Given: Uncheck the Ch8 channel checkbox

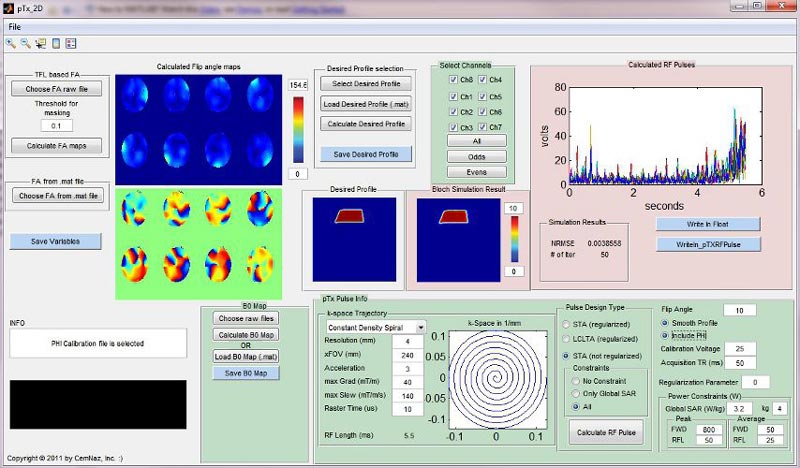Looking at the screenshot, I should point(453,80).
